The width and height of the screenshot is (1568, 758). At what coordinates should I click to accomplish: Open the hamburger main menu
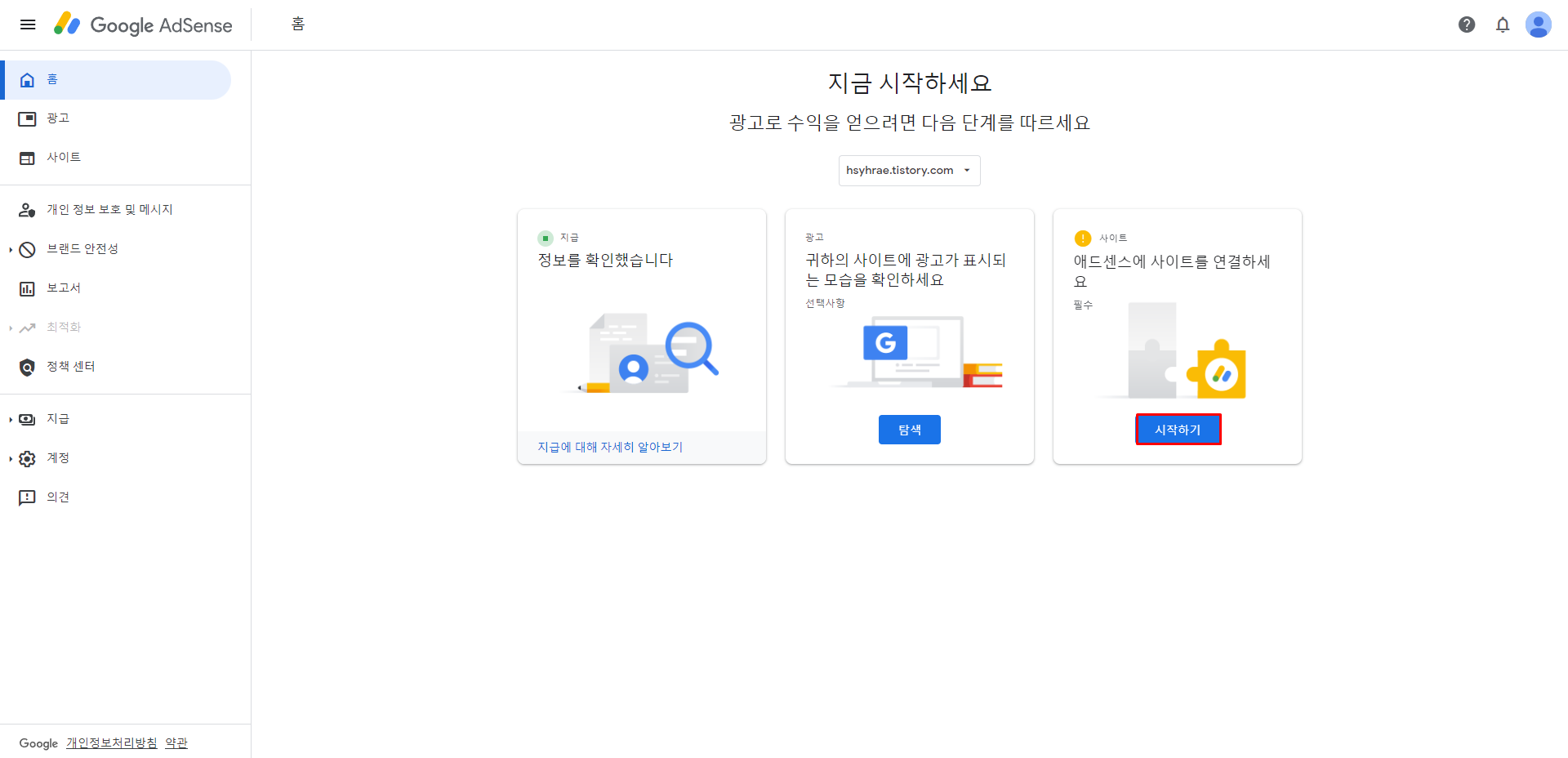(x=28, y=25)
